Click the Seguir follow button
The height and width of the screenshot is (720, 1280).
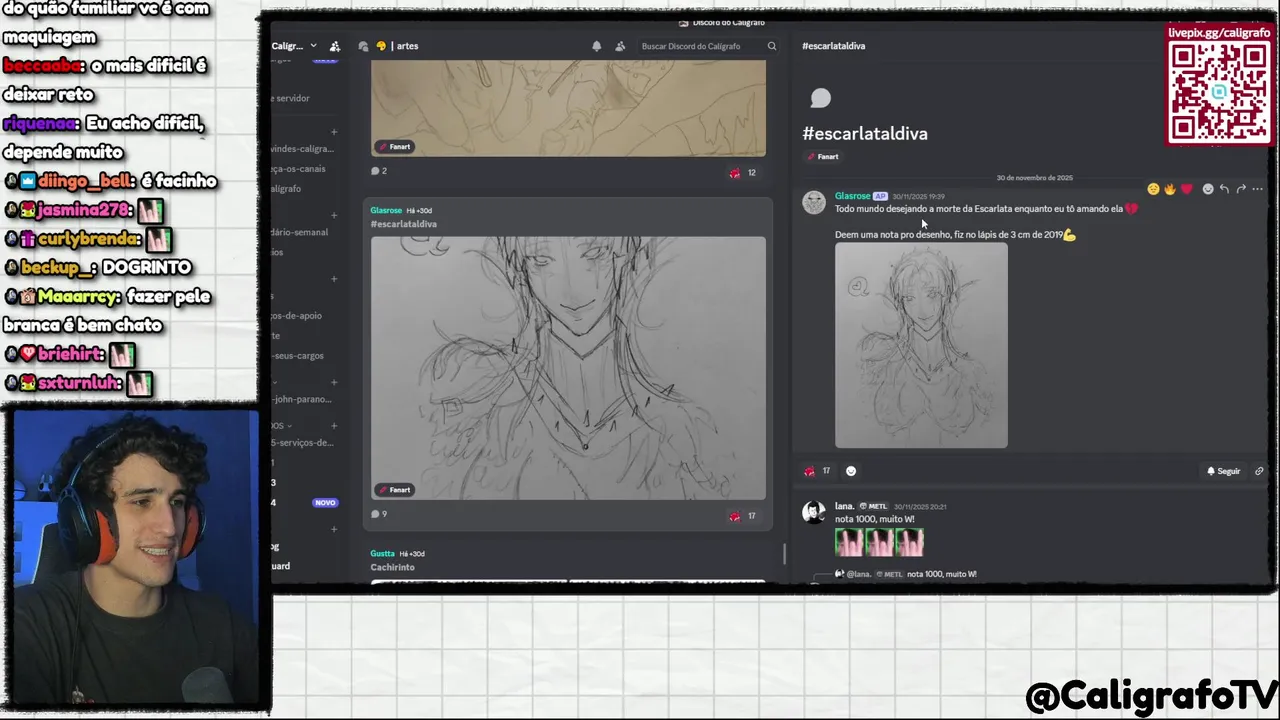[1223, 471]
